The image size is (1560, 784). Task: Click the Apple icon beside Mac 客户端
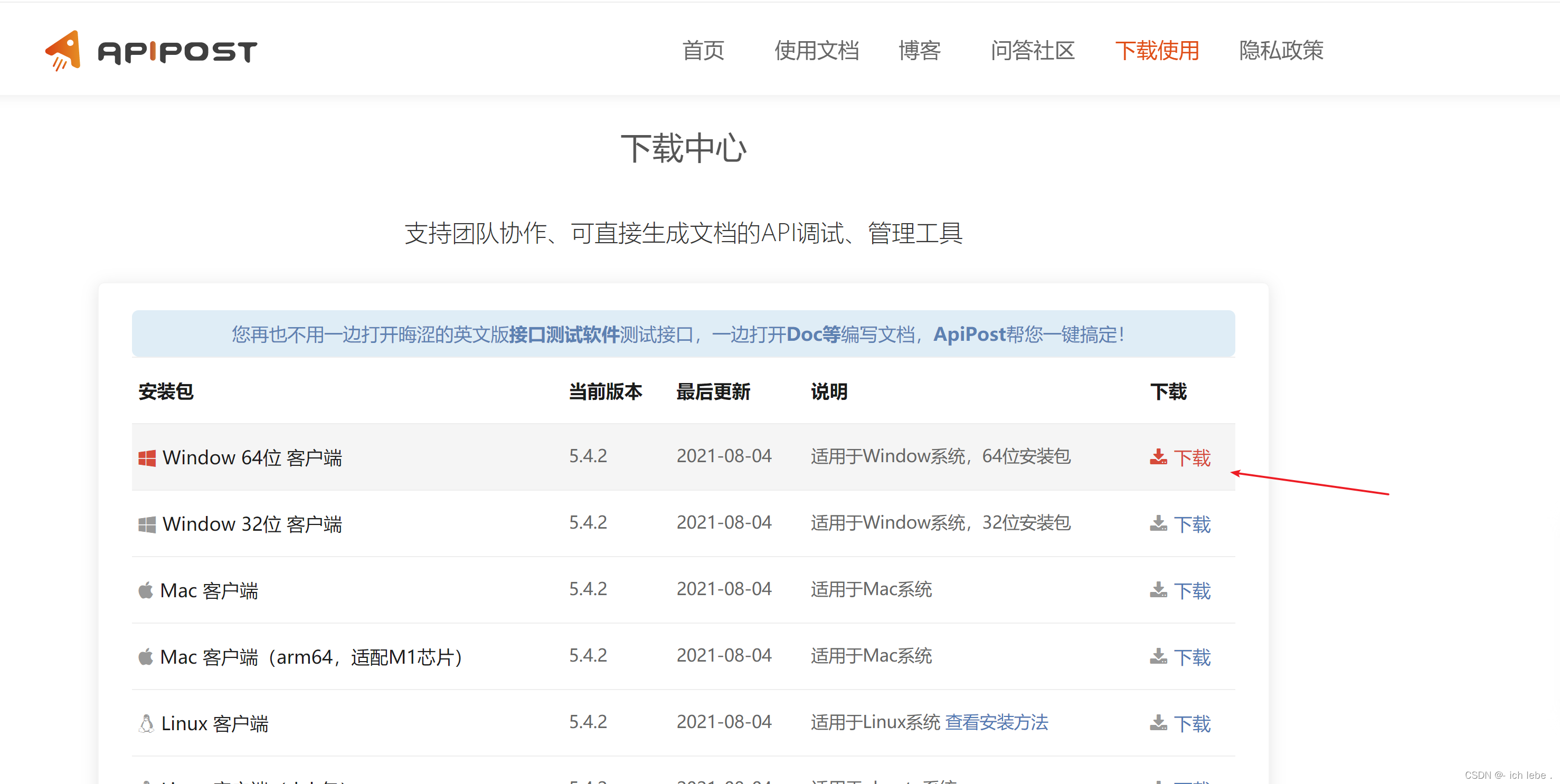145,590
